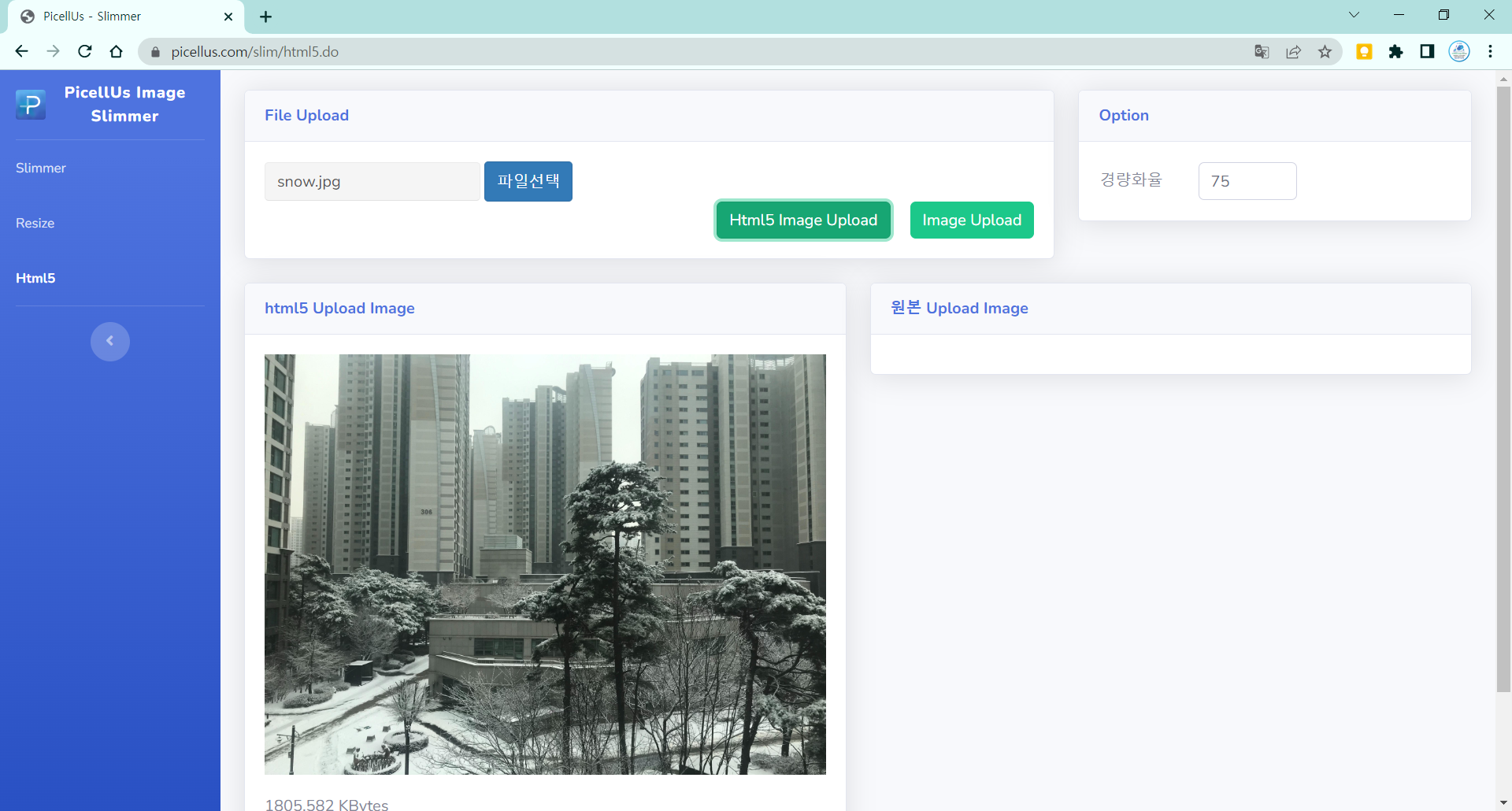Open the tab search dropdown arrow

coord(1354,15)
